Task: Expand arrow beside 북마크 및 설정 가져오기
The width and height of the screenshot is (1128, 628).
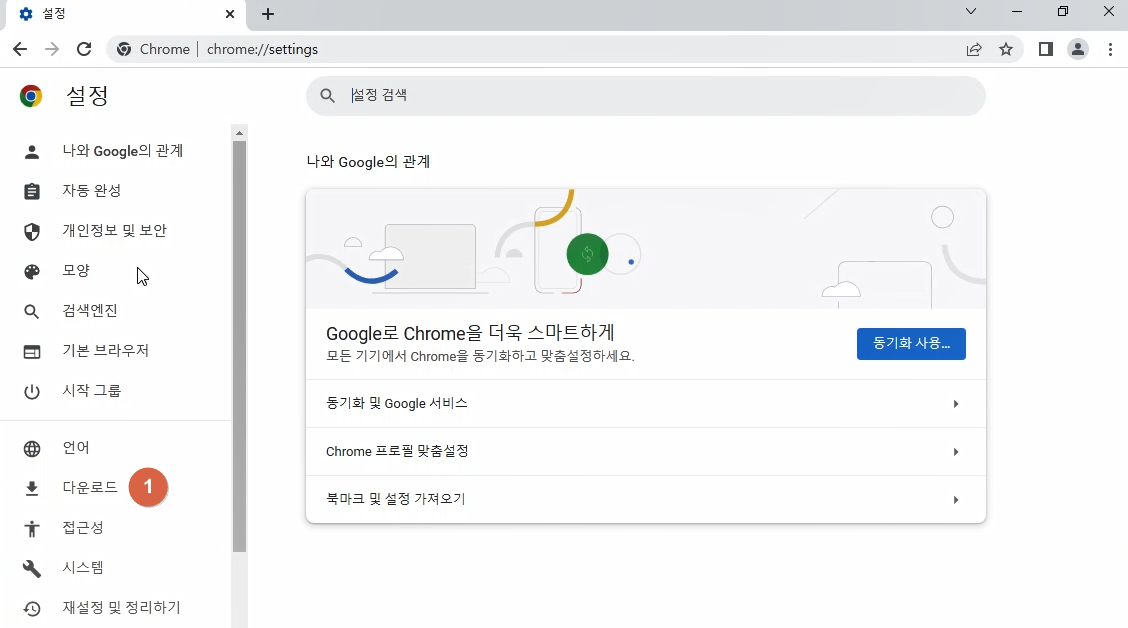Action: click(x=955, y=499)
